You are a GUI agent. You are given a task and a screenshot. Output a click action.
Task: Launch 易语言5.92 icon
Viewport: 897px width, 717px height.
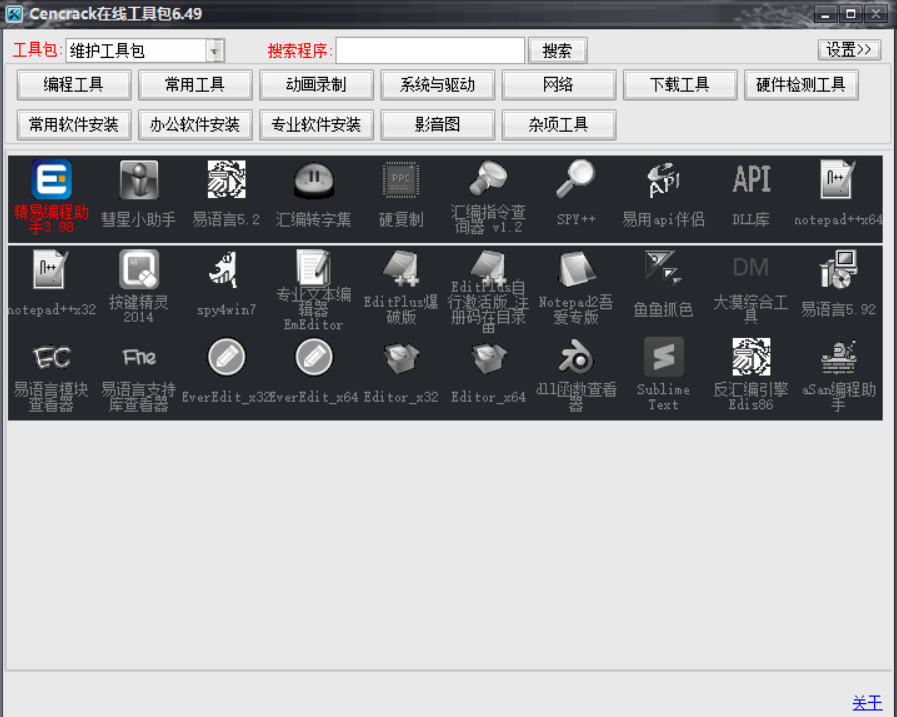coord(838,269)
